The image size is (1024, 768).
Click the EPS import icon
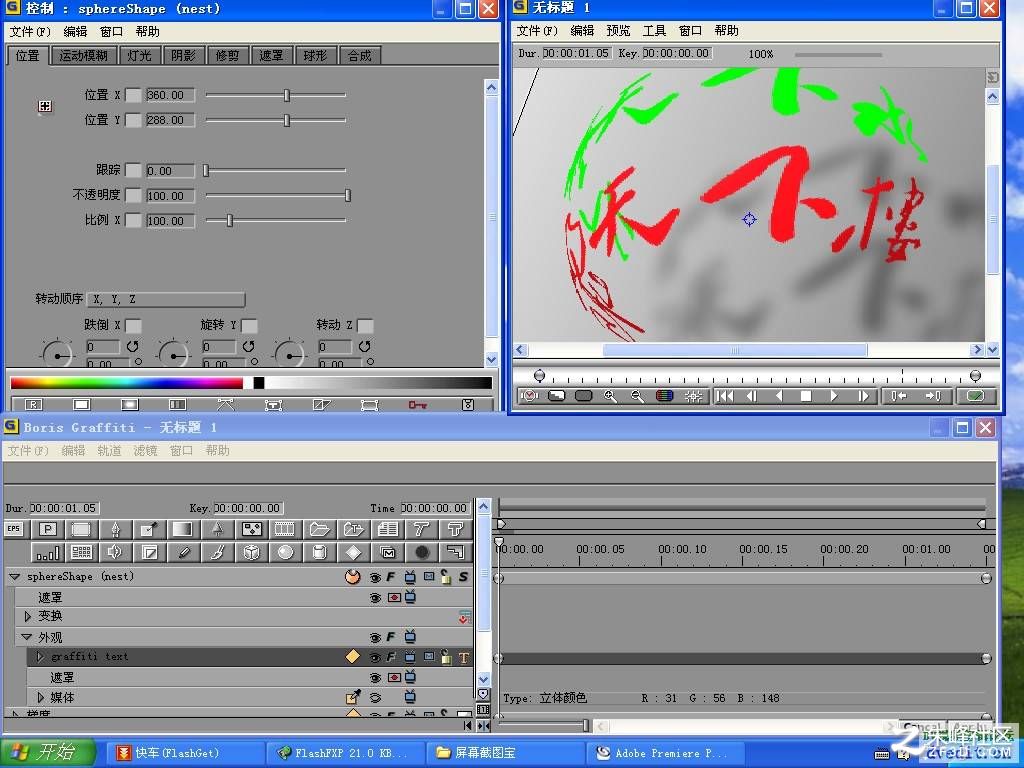pyautogui.click(x=14, y=529)
